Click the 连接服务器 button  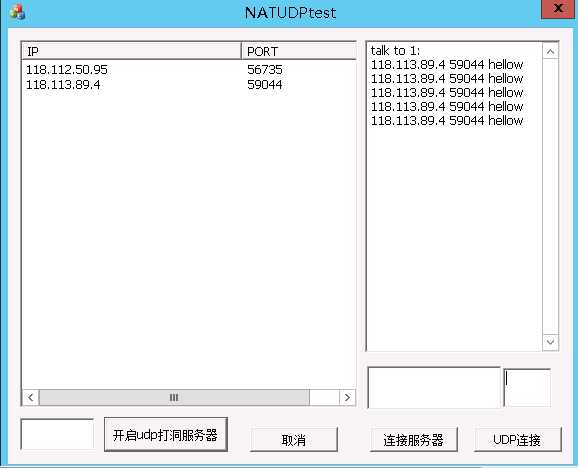coord(414,440)
